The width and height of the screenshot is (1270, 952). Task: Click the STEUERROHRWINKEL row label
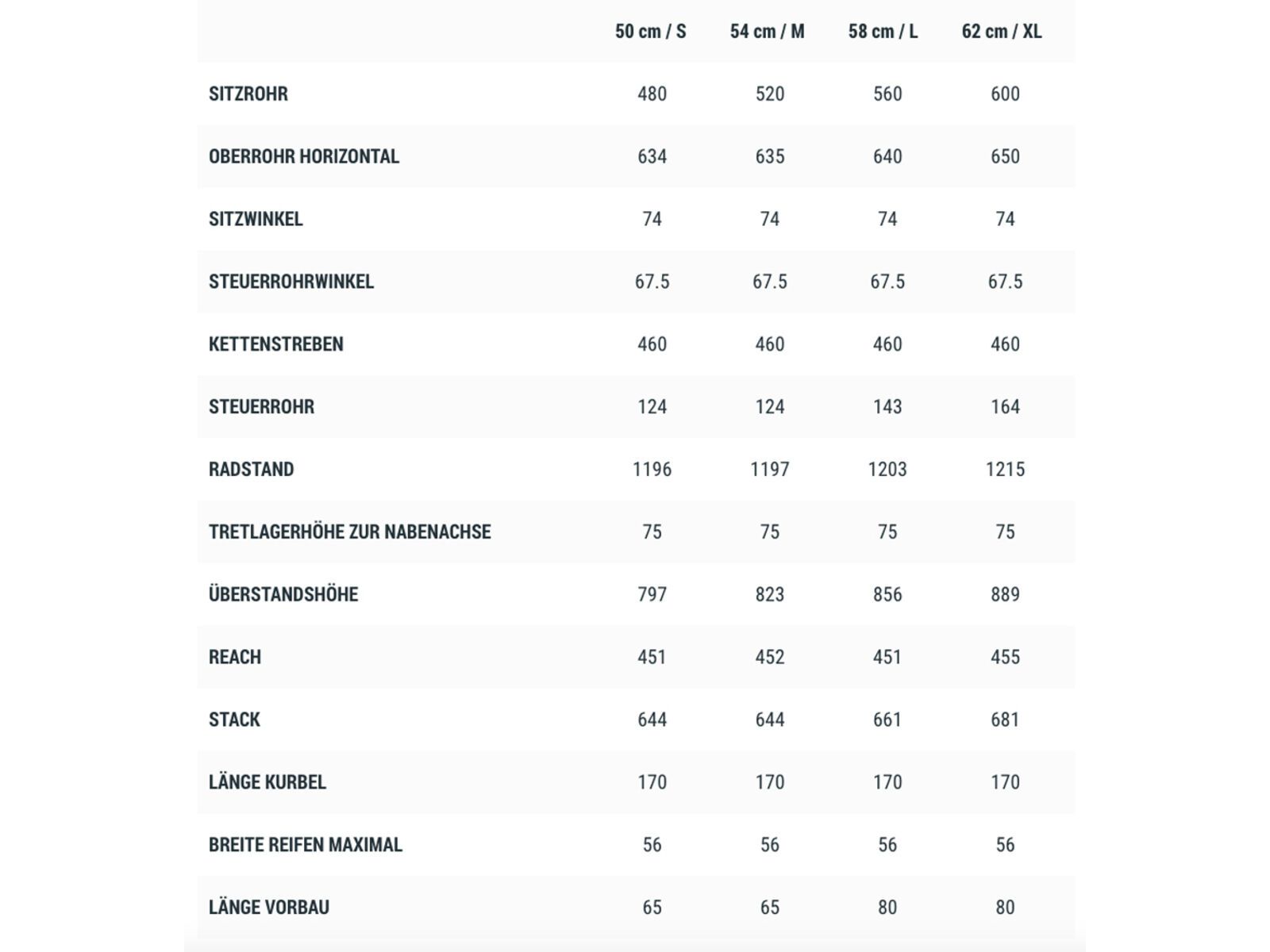pyautogui.click(x=291, y=282)
